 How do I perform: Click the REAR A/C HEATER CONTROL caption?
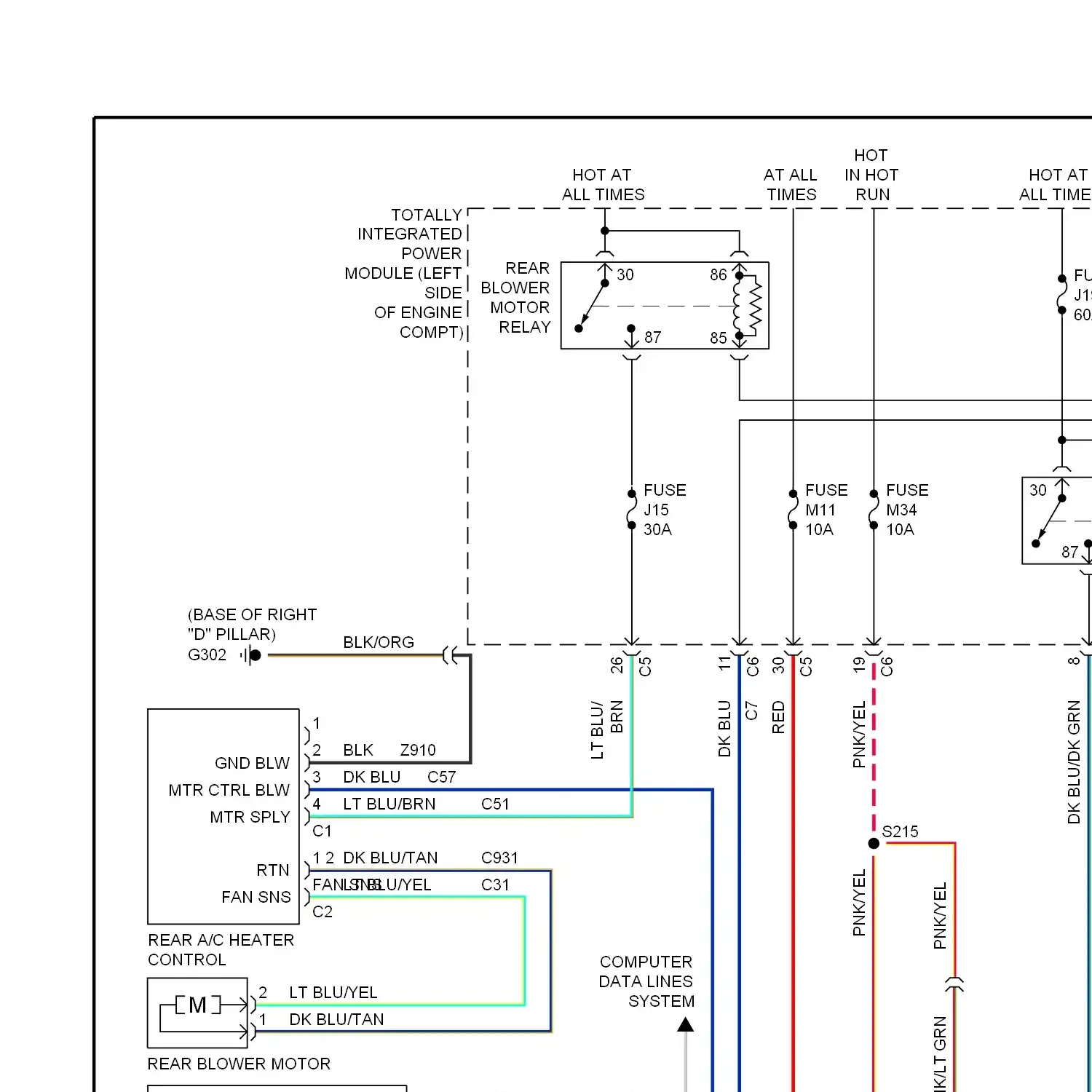[x=221, y=950]
